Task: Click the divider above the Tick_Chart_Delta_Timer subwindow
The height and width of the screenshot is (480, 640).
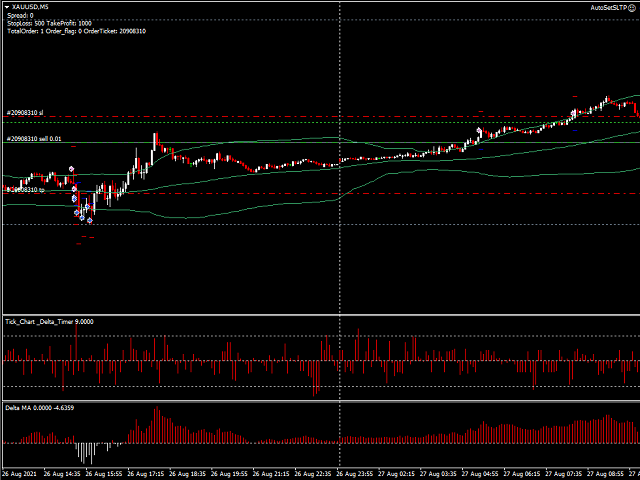Action: coord(320,315)
